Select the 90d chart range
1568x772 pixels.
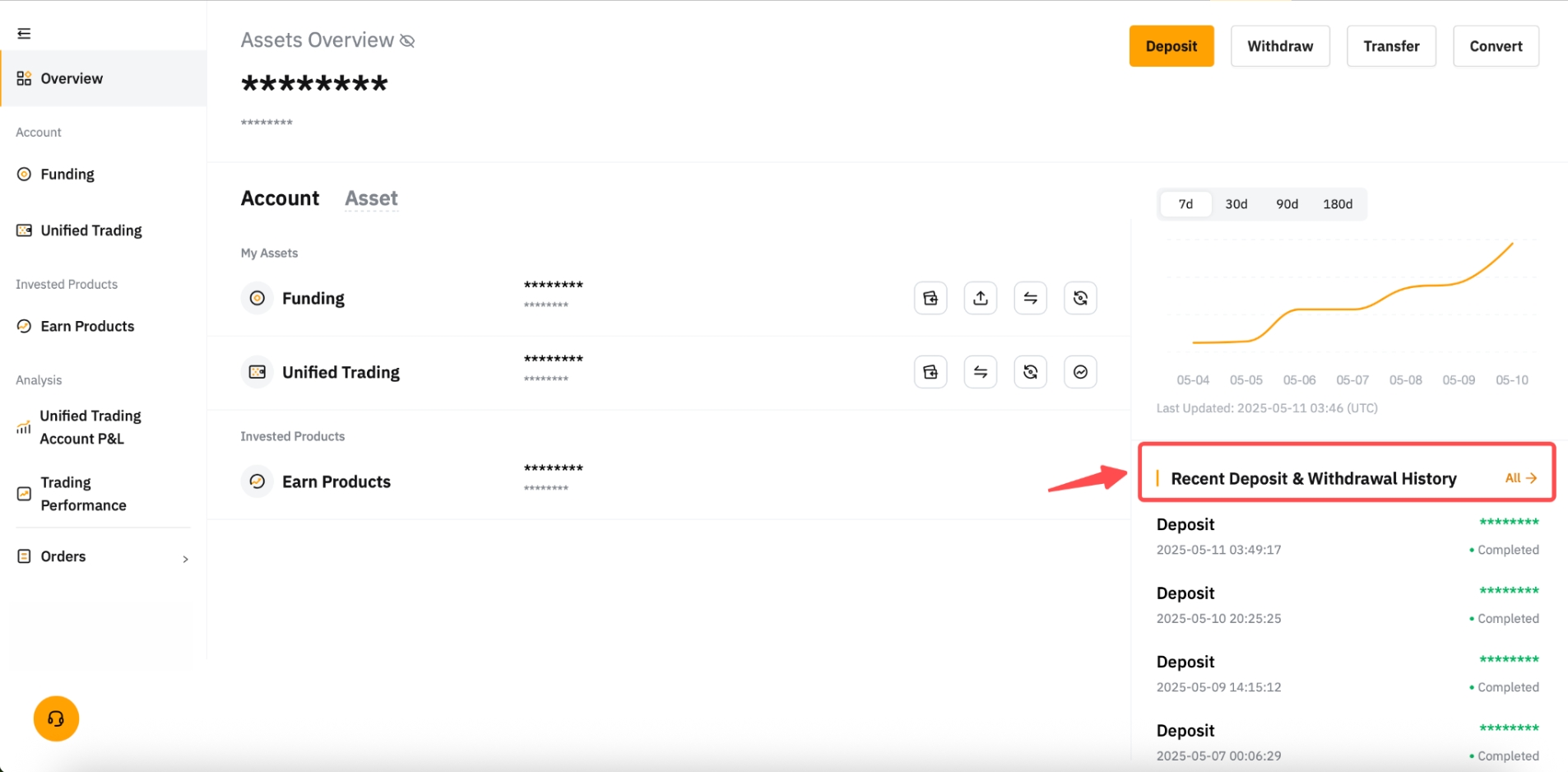point(1287,204)
